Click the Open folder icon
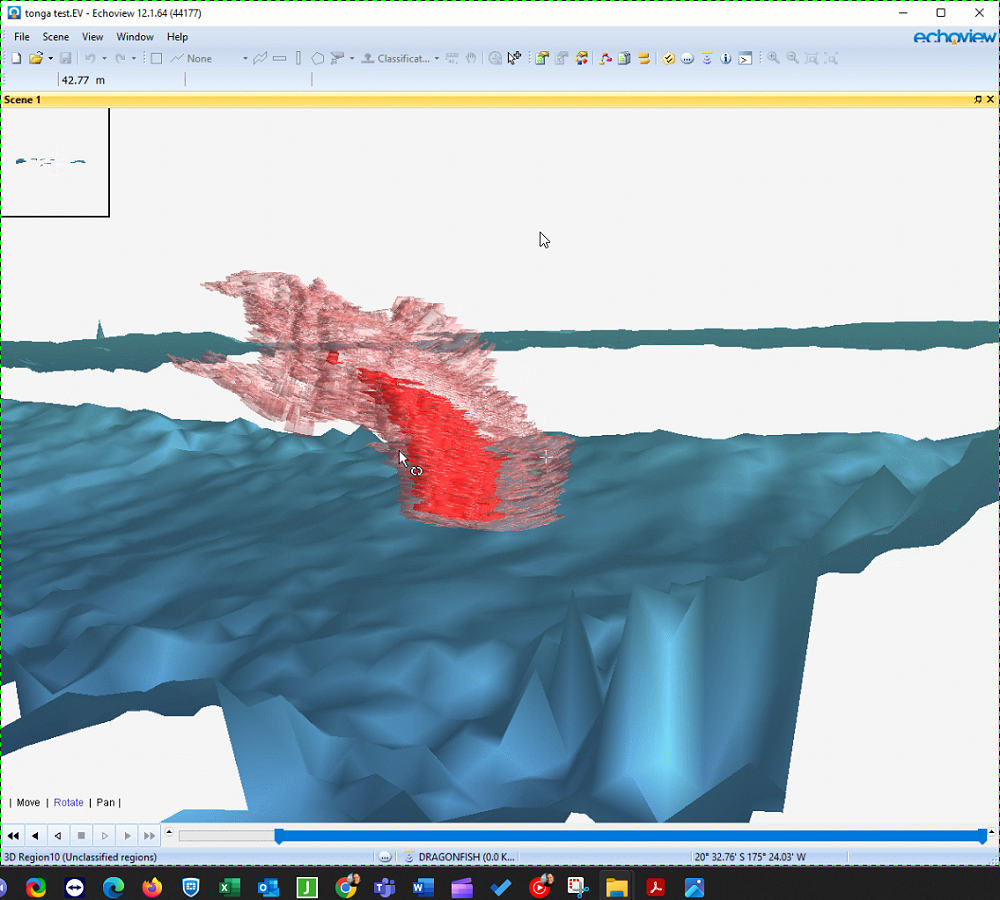Viewport: 1000px width, 900px height. tap(36, 58)
